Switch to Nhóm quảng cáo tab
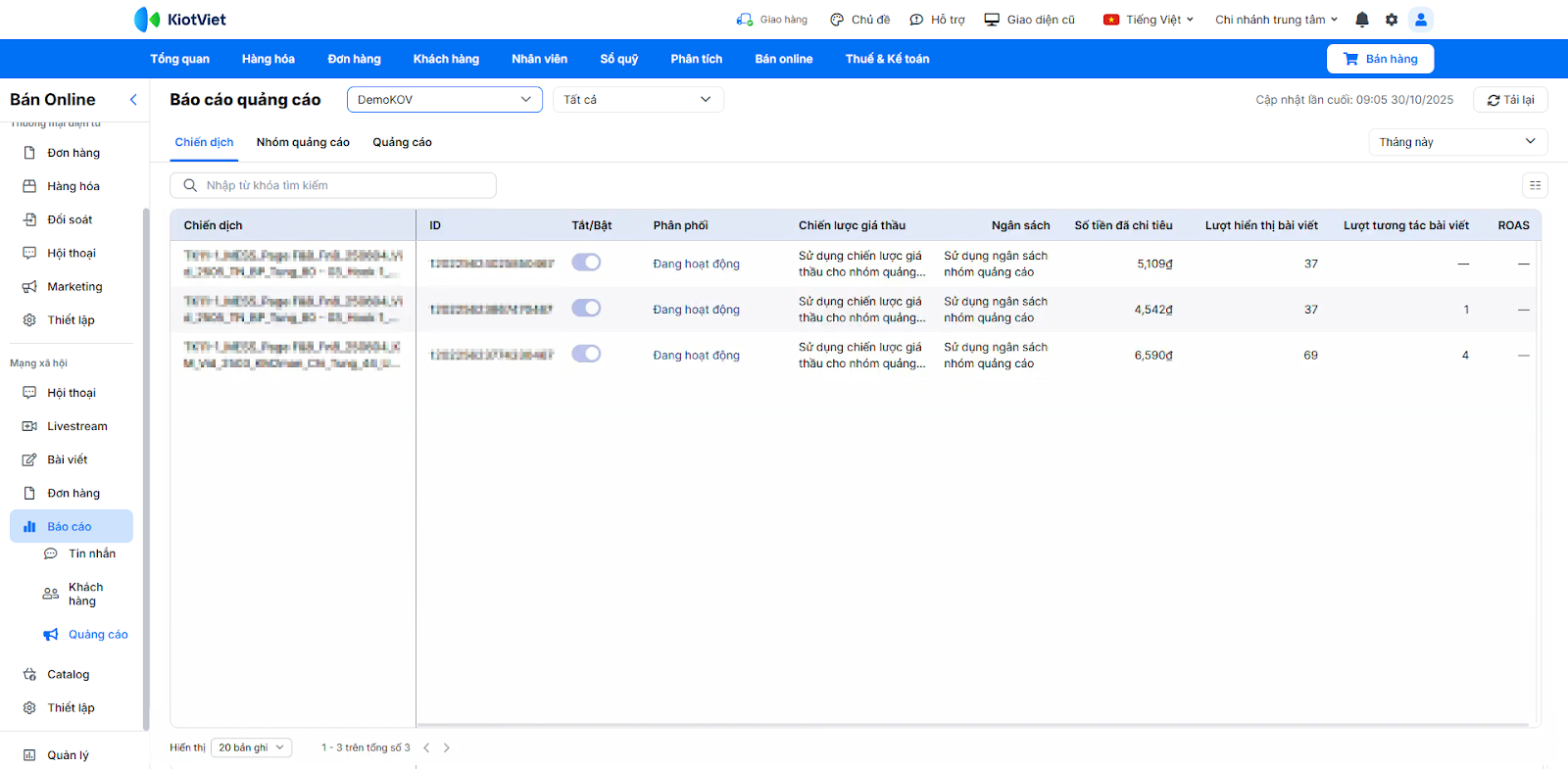Image resolution: width=1568 pixels, height=769 pixels. (x=303, y=142)
